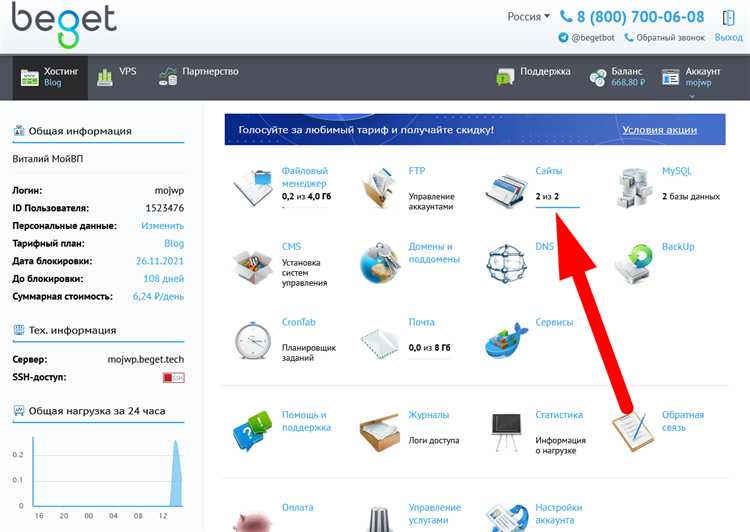The width and height of the screenshot is (750, 532).
Task: Click the promo banner about tariff voting
Action: pos(475,129)
